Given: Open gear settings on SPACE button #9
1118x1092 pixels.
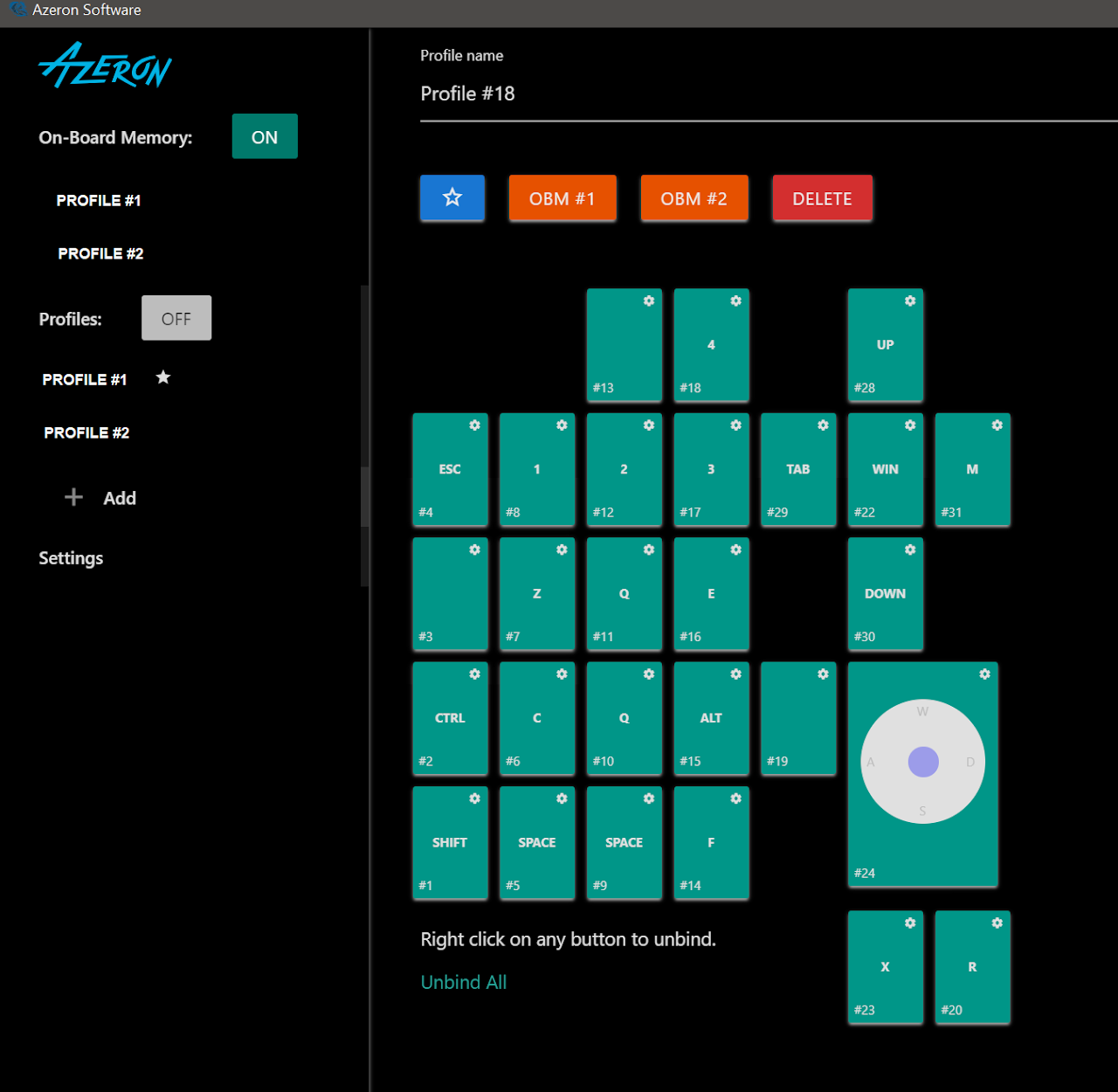Looking at the screenshot, I should point(649,798).
